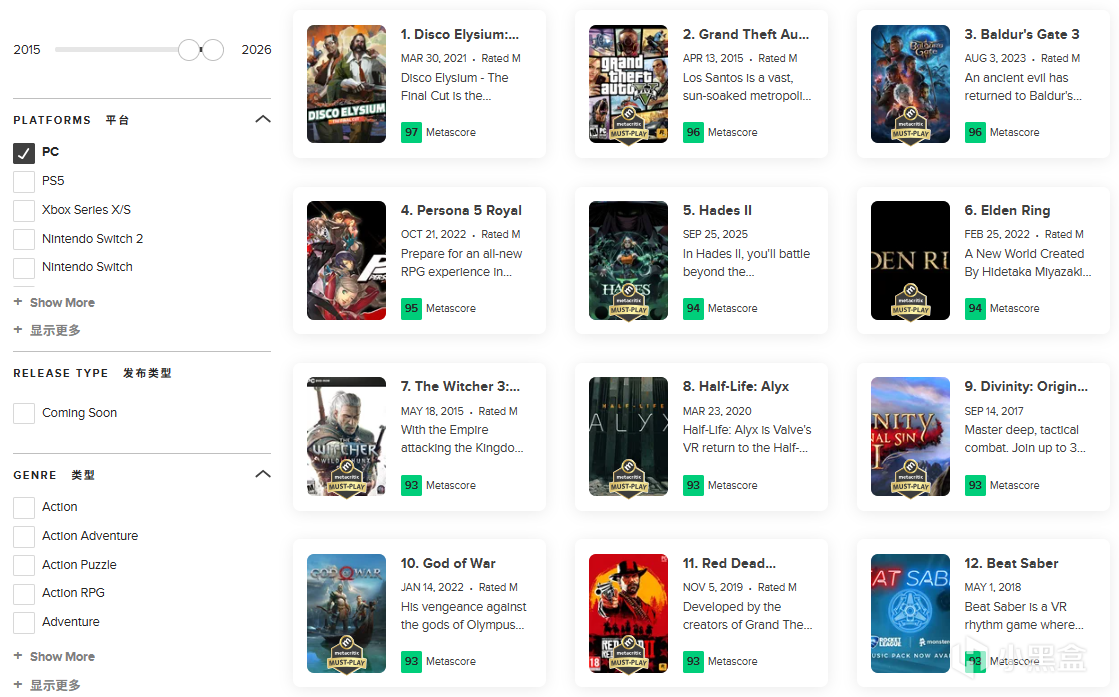The width and height of the screenshot is (1119, 697).
Task: Click the left handle of the year slider
Action: tap(189, 49)
